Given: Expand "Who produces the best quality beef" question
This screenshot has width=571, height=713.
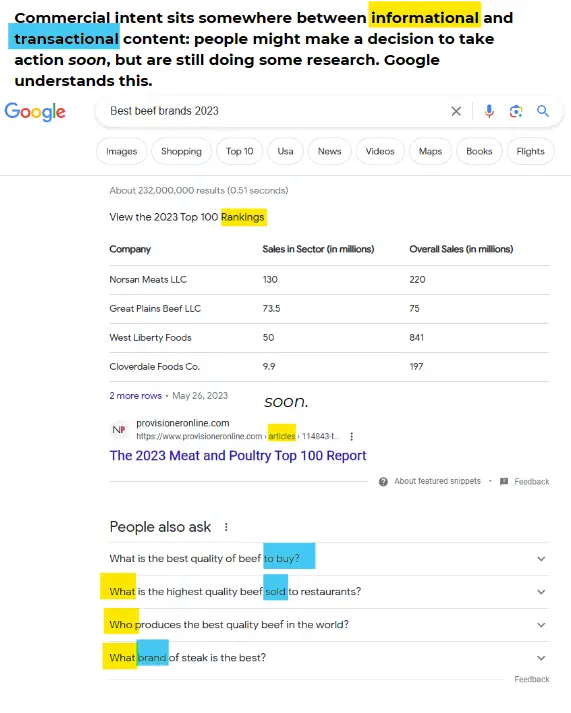Looking at the screenshot, I should click(329, 625).
